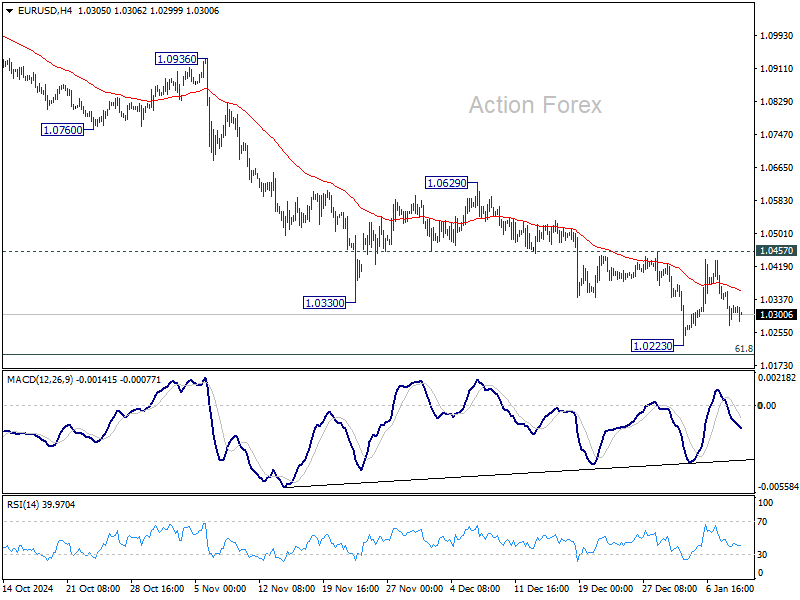Click the 1.09930 price axis value
The height and width of the screenshot is (600, 800).
pyautogui.click(x=777, y=36)
